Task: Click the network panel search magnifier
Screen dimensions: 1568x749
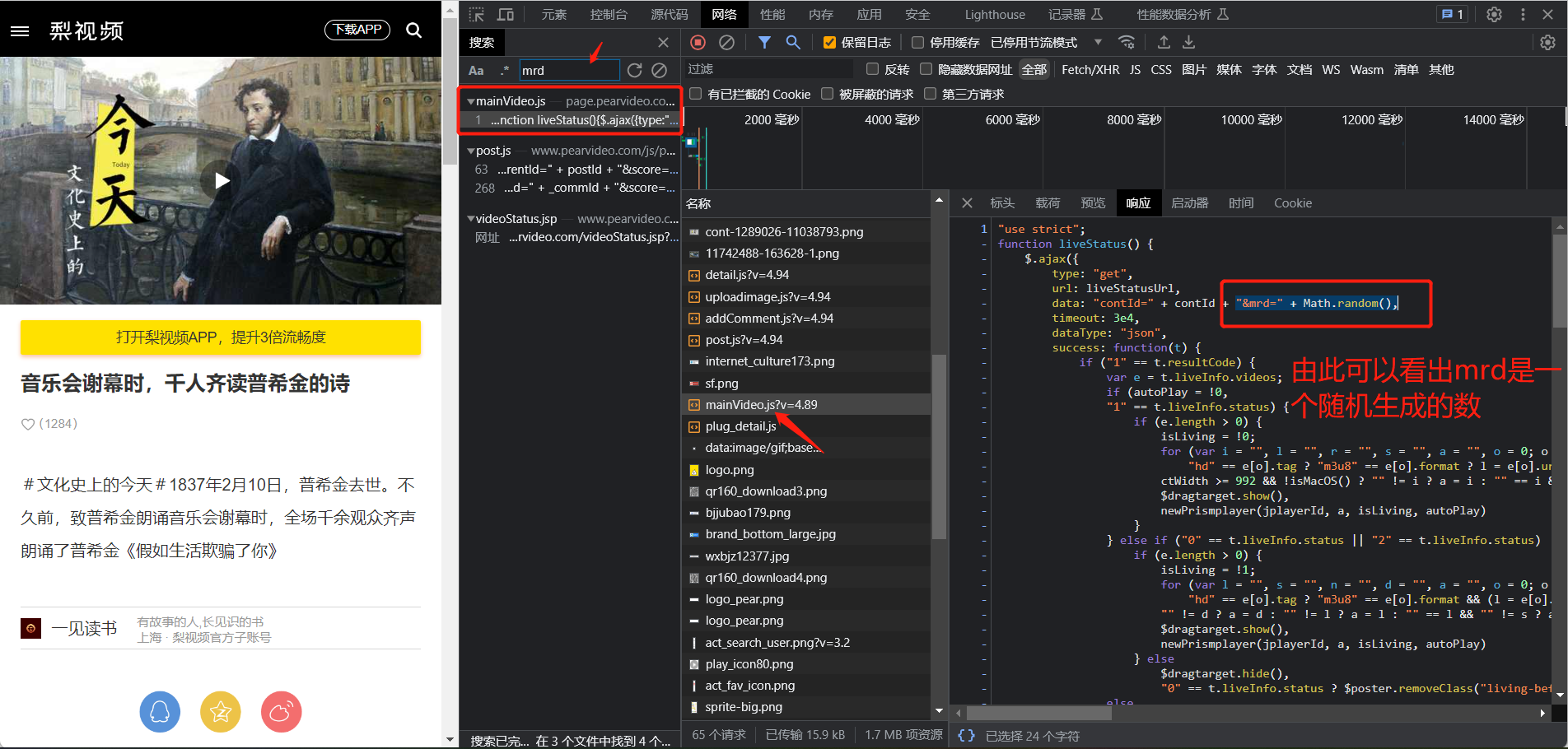Action: (x=792, y=42)
